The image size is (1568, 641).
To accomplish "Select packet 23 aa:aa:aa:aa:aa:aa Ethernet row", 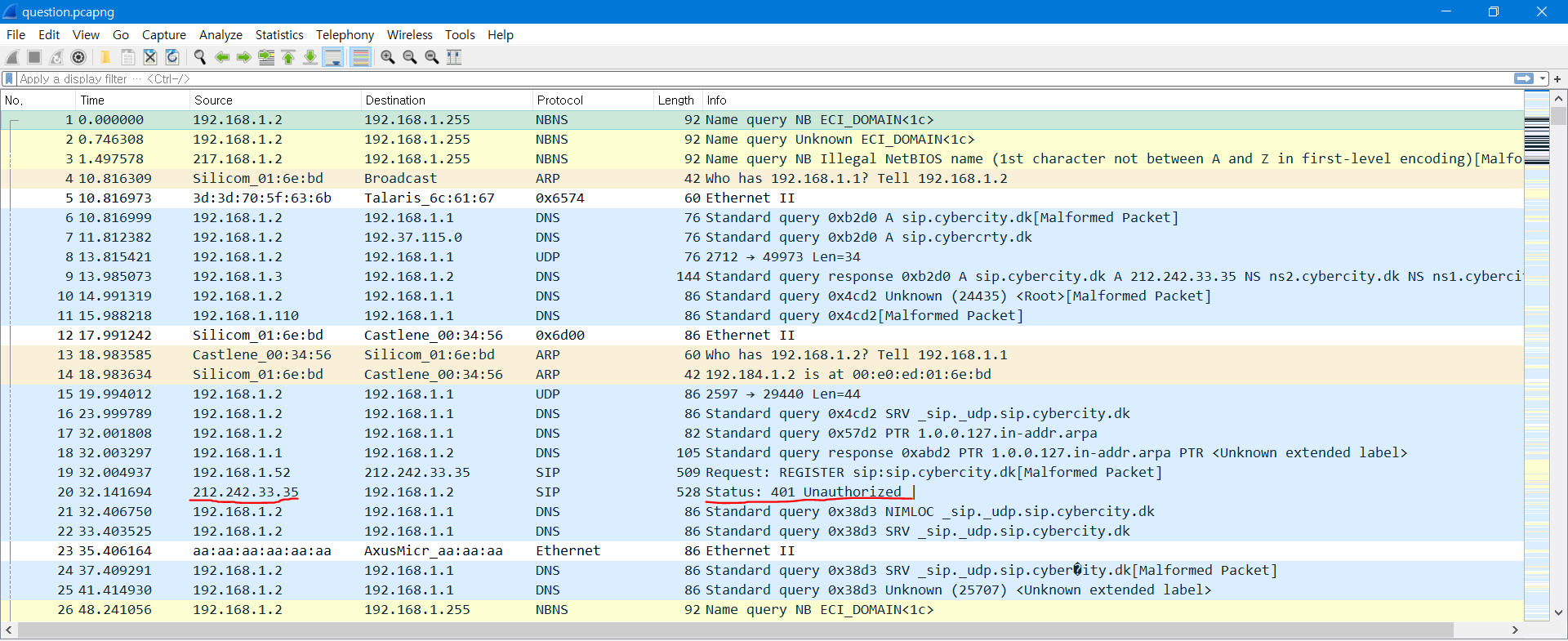I will (763, 551).
